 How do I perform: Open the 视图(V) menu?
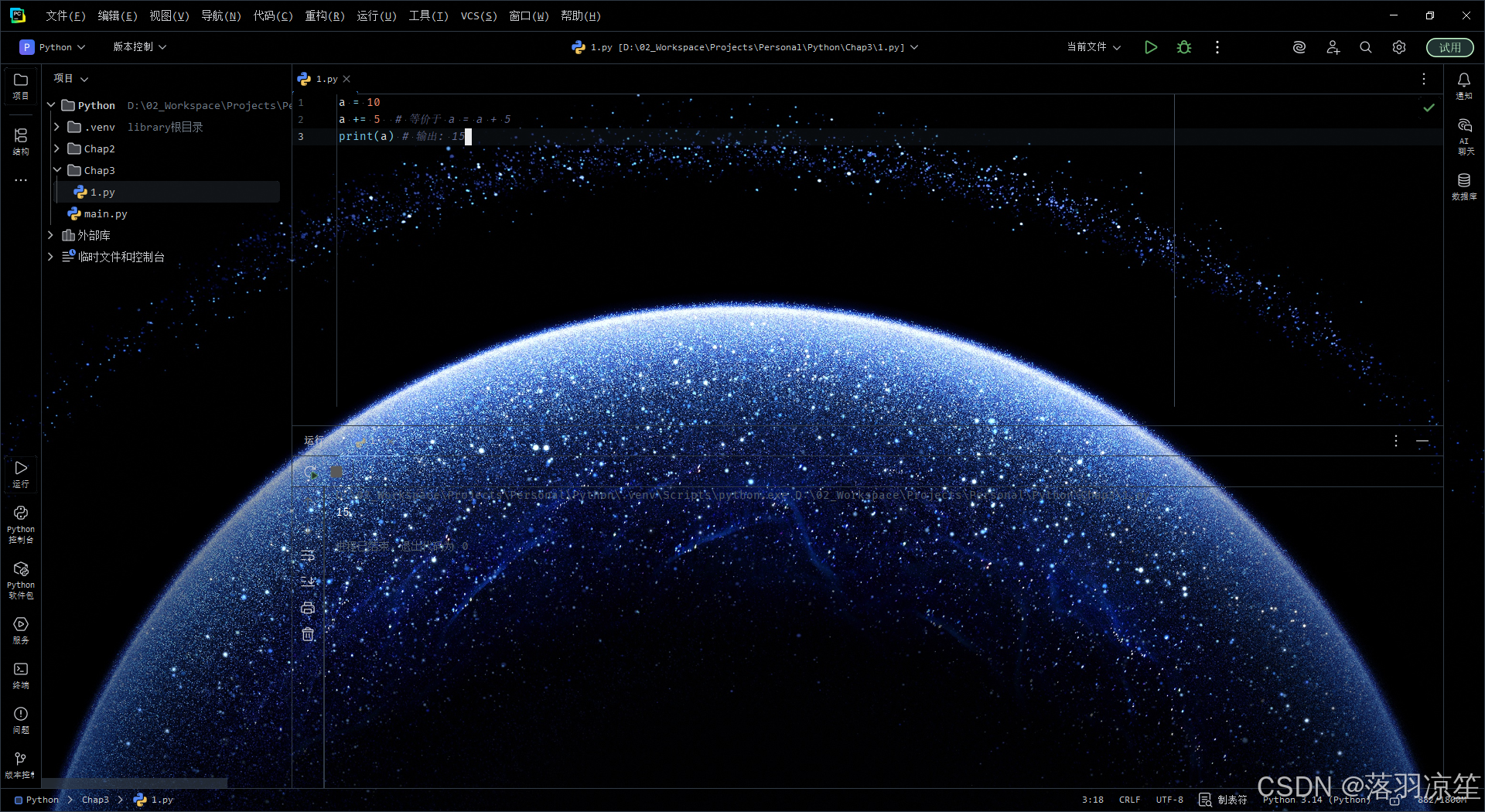(x=169, y=15)
